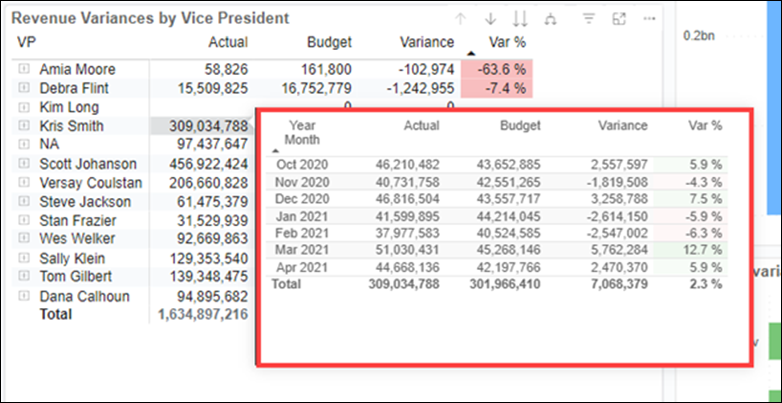Expand the Debra Flint row
The height and width of the screenshot is (403, 782).
pos(24,89)
